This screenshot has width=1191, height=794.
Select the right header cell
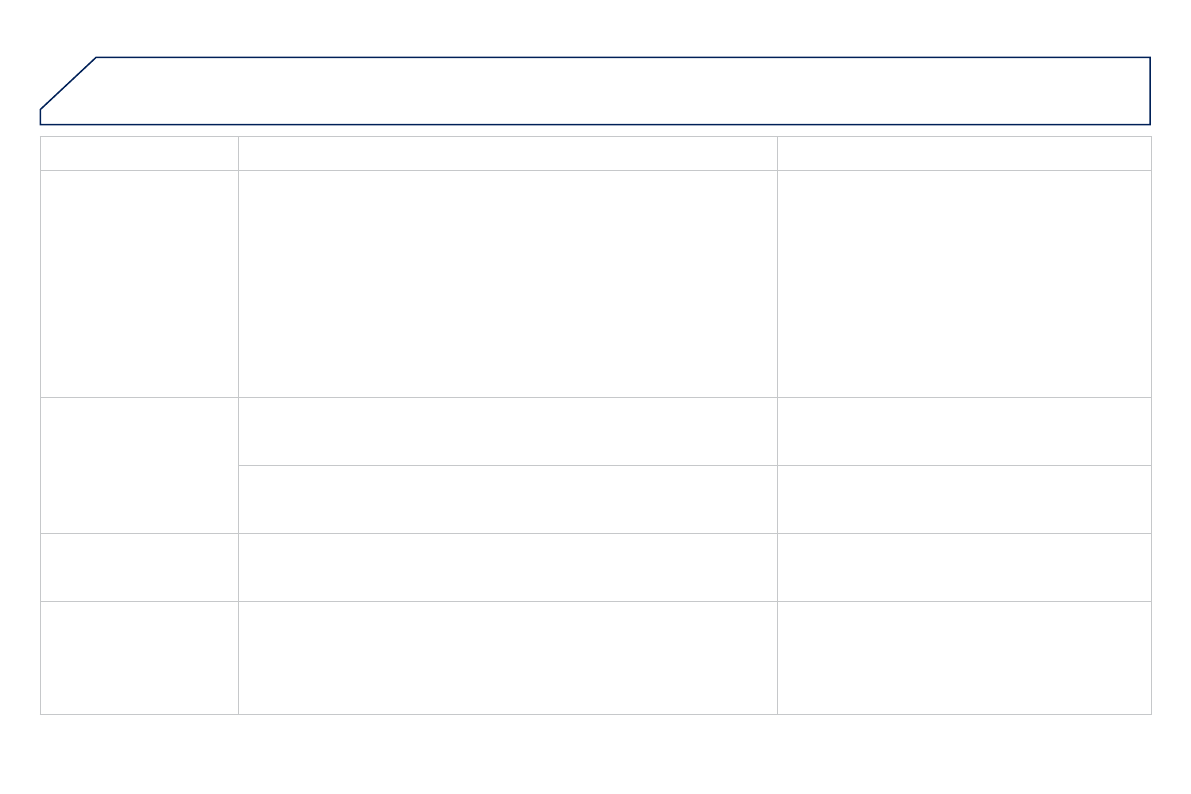coord(964,154)
